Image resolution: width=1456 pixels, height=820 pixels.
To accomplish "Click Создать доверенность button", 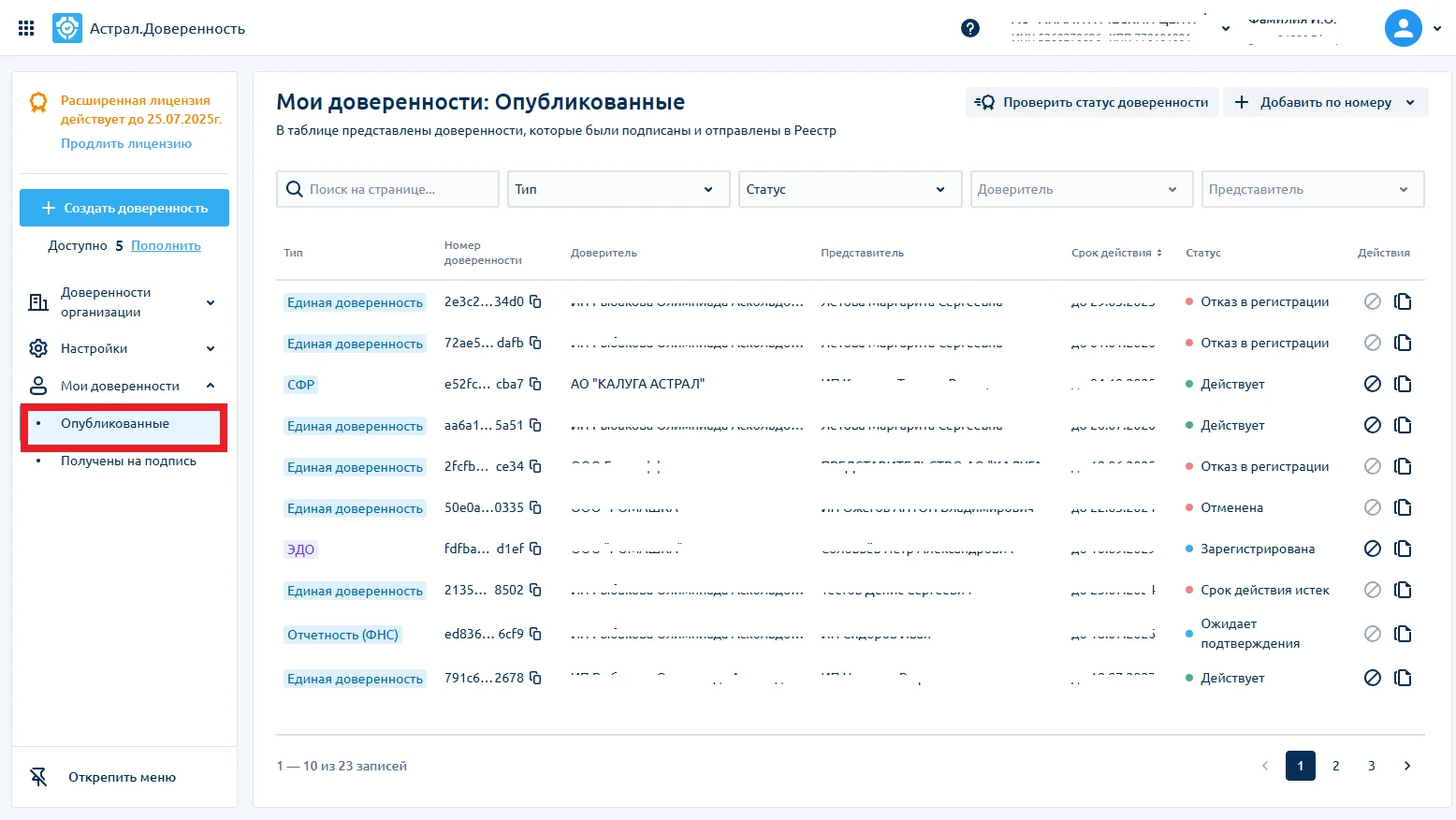I will point(124,208).
